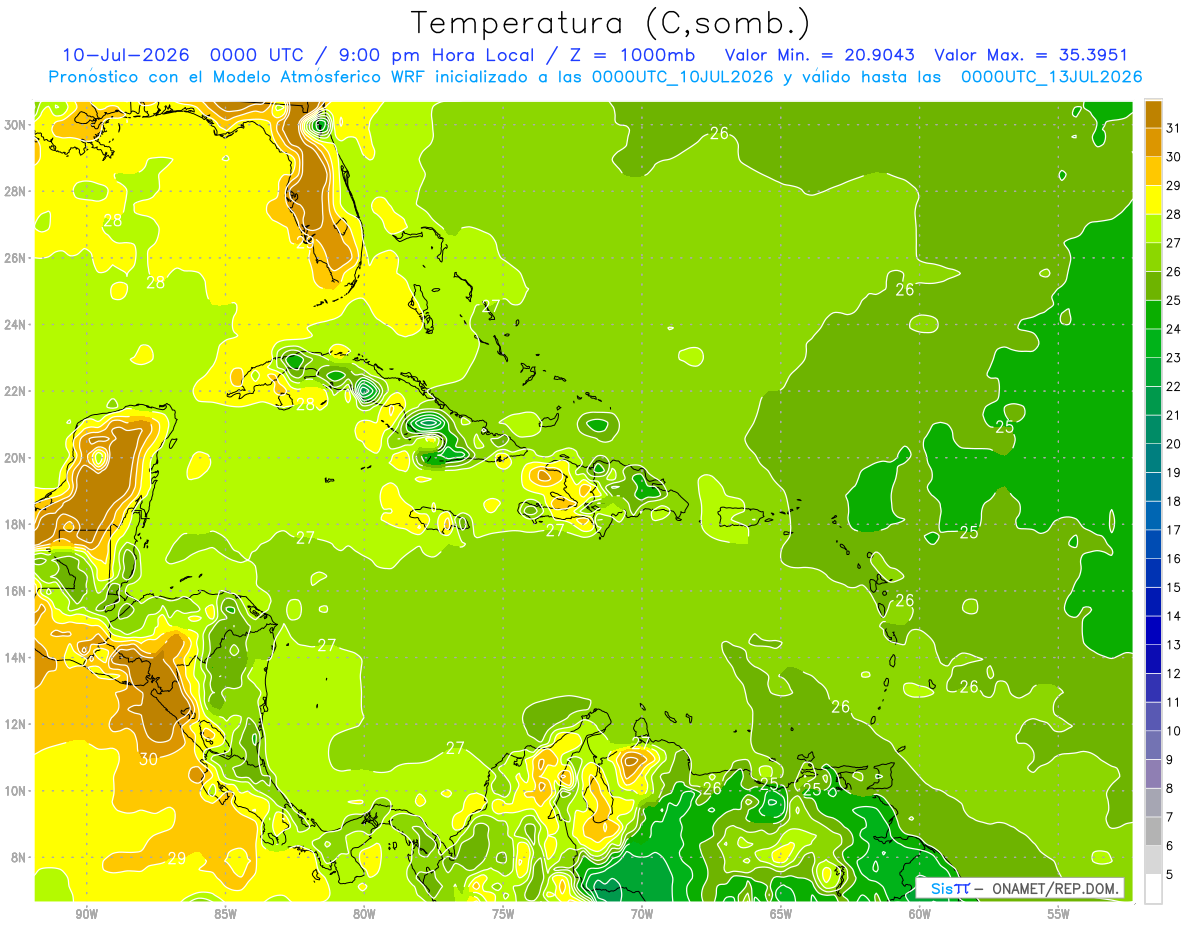This screenshot has height=927, width=1200.
Task: Click the color bar label "31"
Action: click(1174, 128)
